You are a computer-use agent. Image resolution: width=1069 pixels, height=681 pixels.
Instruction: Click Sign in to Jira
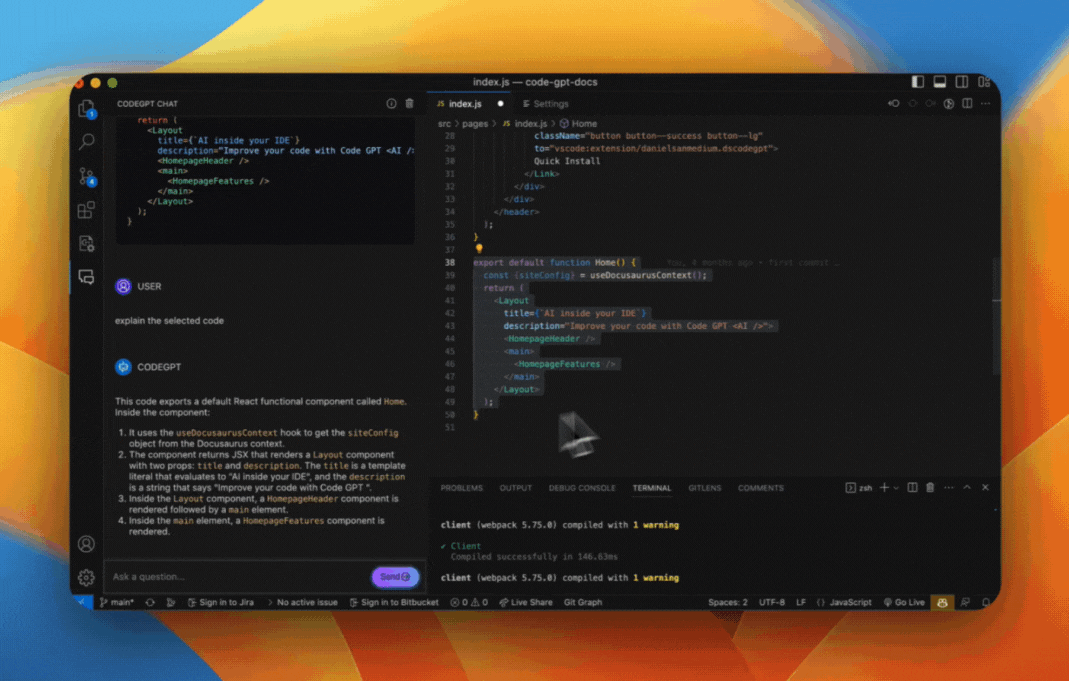click(221, 603)
